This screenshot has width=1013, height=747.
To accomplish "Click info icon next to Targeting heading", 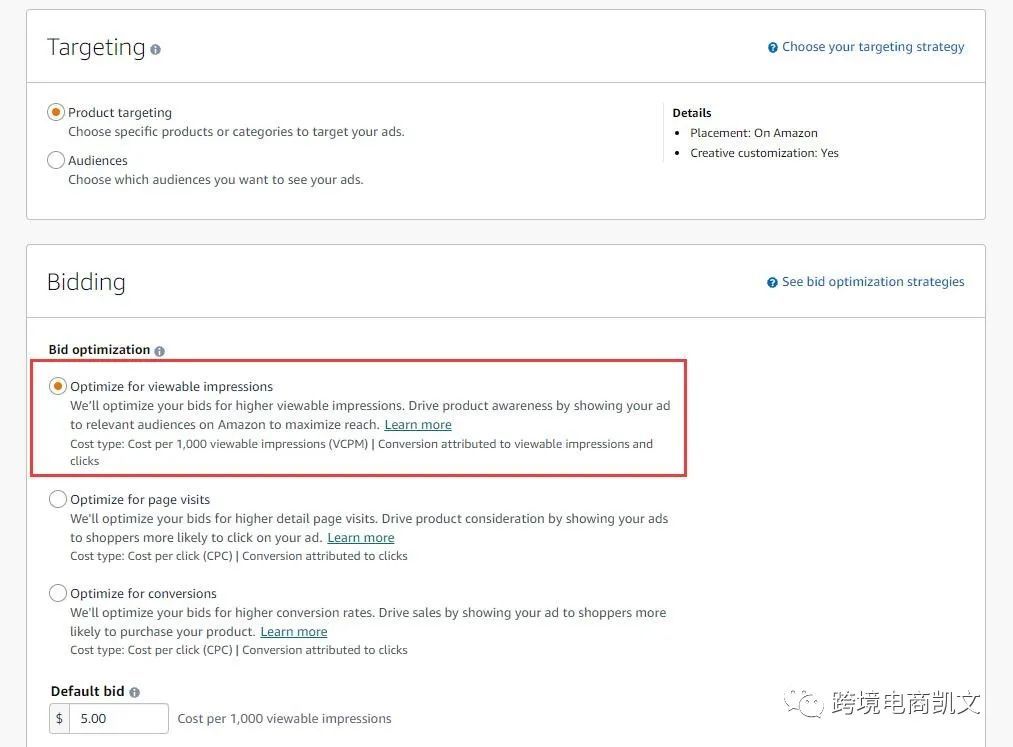I will click(156, 49).
